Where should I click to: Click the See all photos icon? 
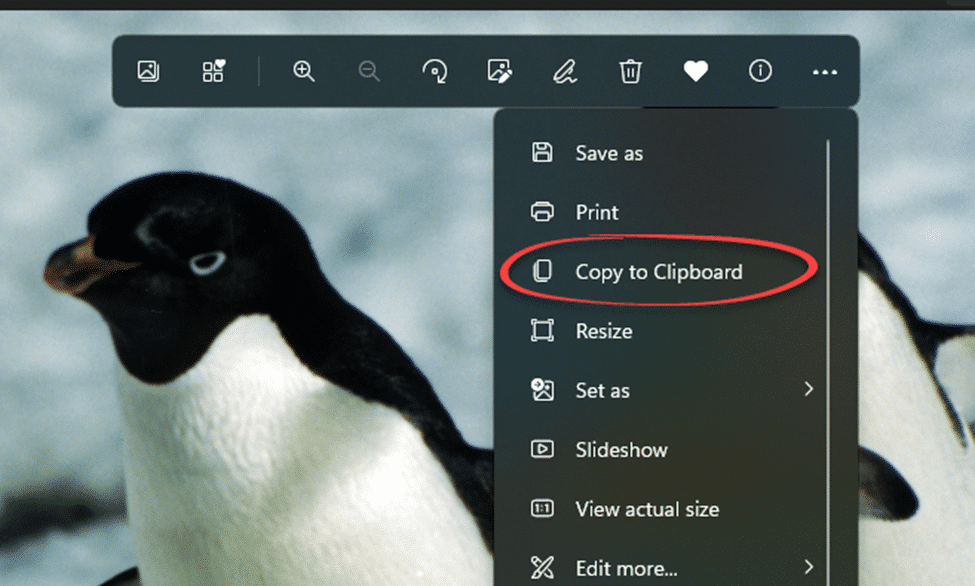click(x=148, y=71)
